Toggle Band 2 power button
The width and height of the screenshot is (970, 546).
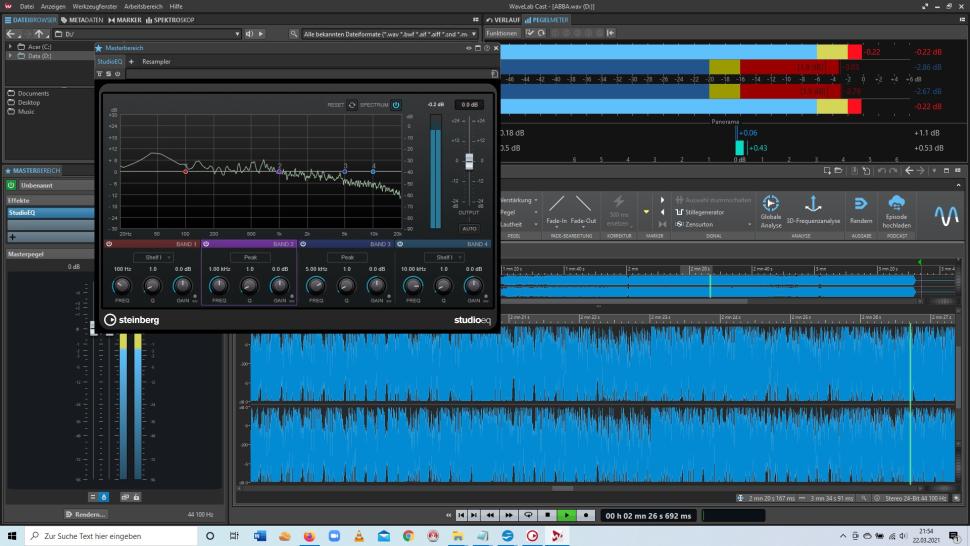(x=206, y=244)
